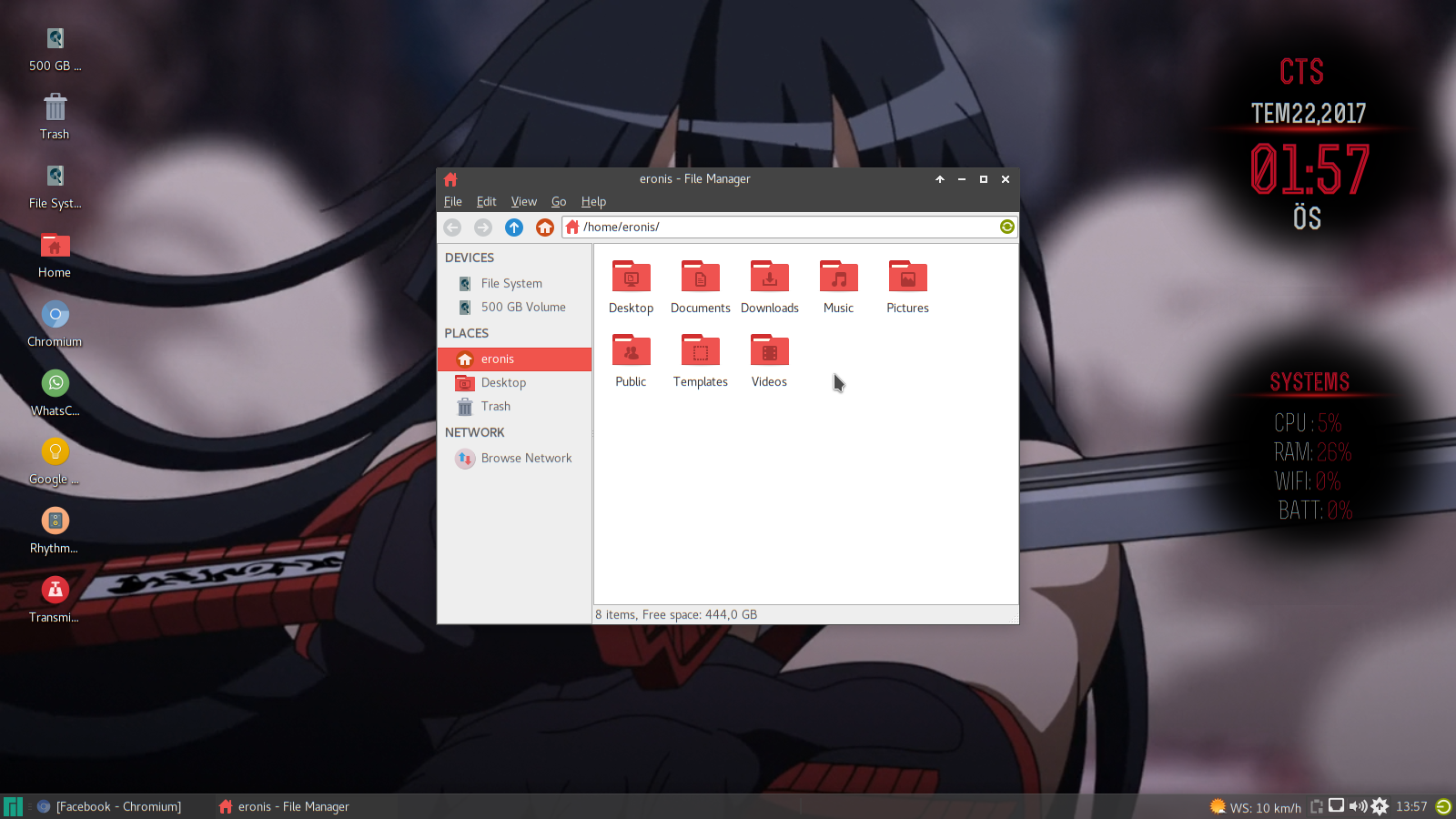Viewport: 1456px width, 819px height.
Task: Open the application menu in the panel
Action: tap(13, 806)
